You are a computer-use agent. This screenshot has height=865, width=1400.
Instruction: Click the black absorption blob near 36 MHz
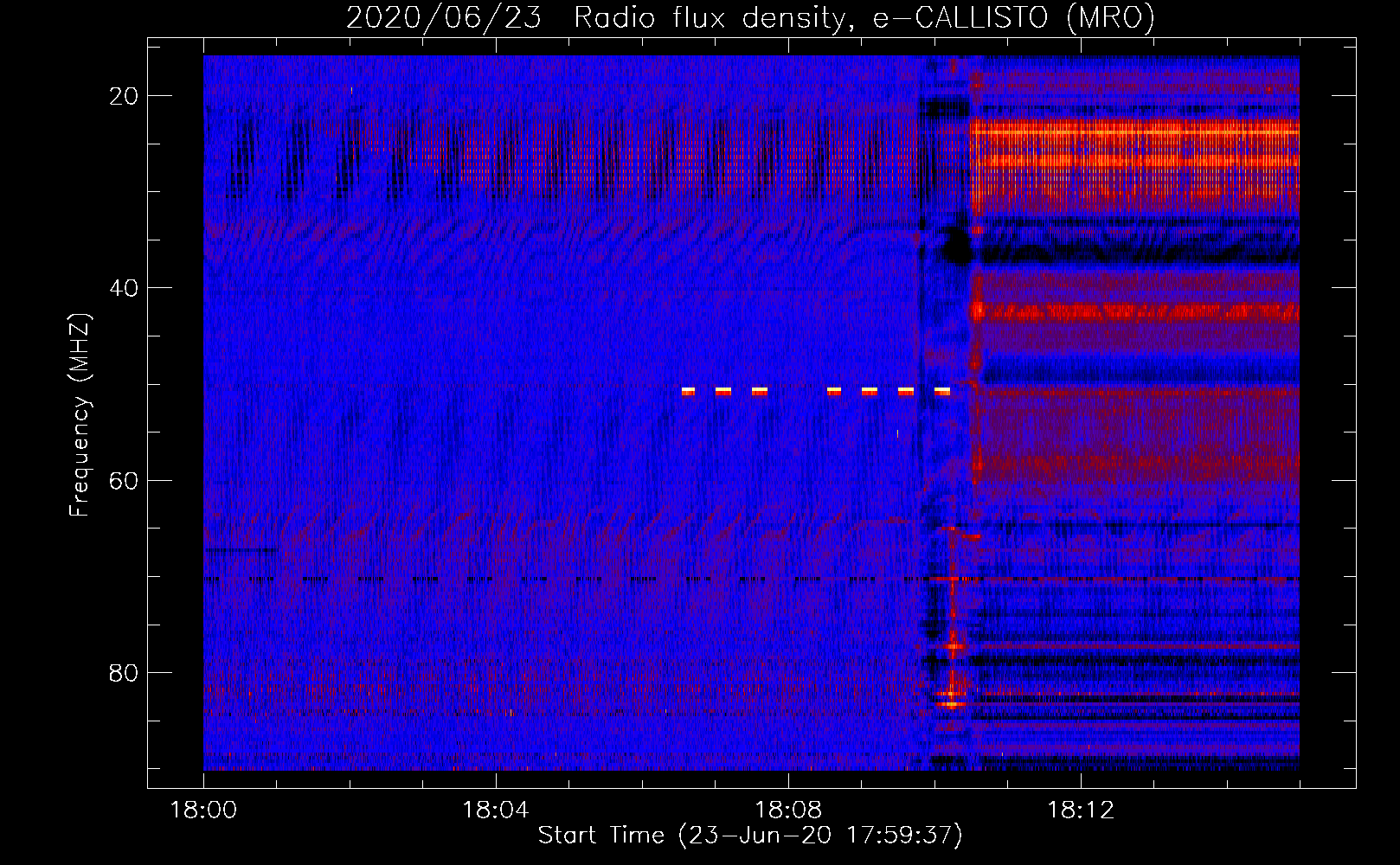956,246
